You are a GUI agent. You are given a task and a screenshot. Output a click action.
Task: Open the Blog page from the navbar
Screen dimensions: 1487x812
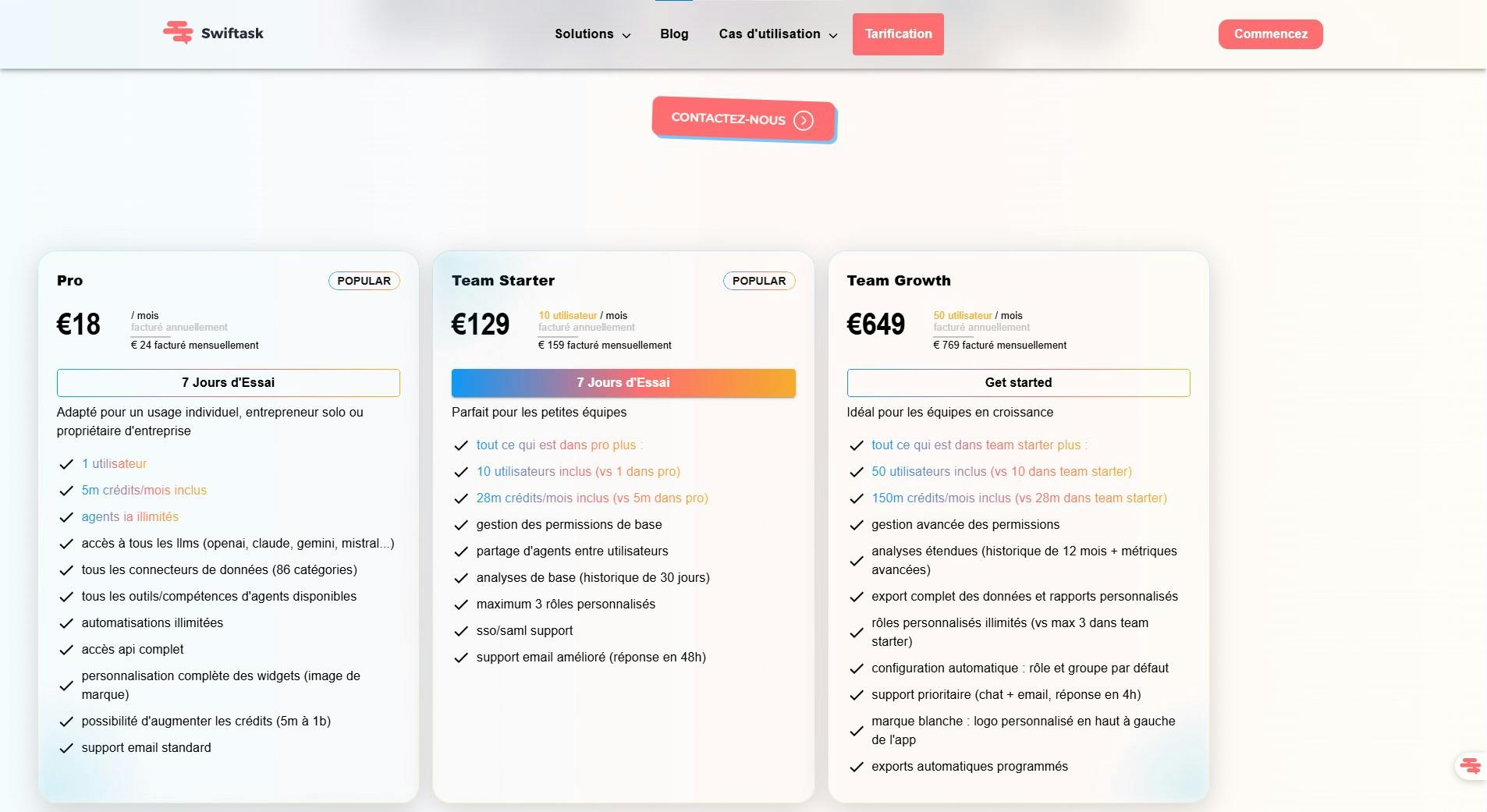673,34
